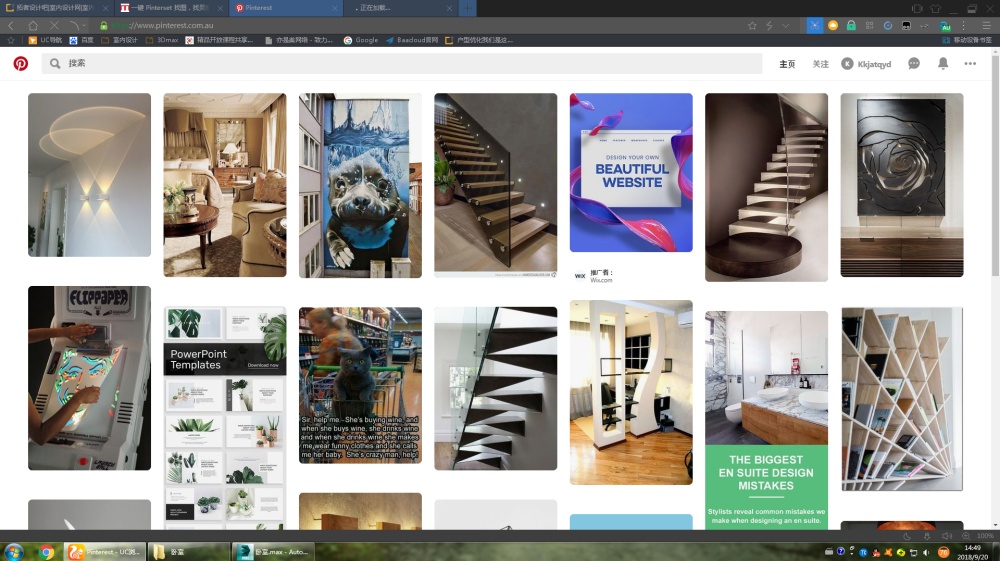
Task: Switch to the 正在加载 browser tab
Action: (x=400, y=8)
